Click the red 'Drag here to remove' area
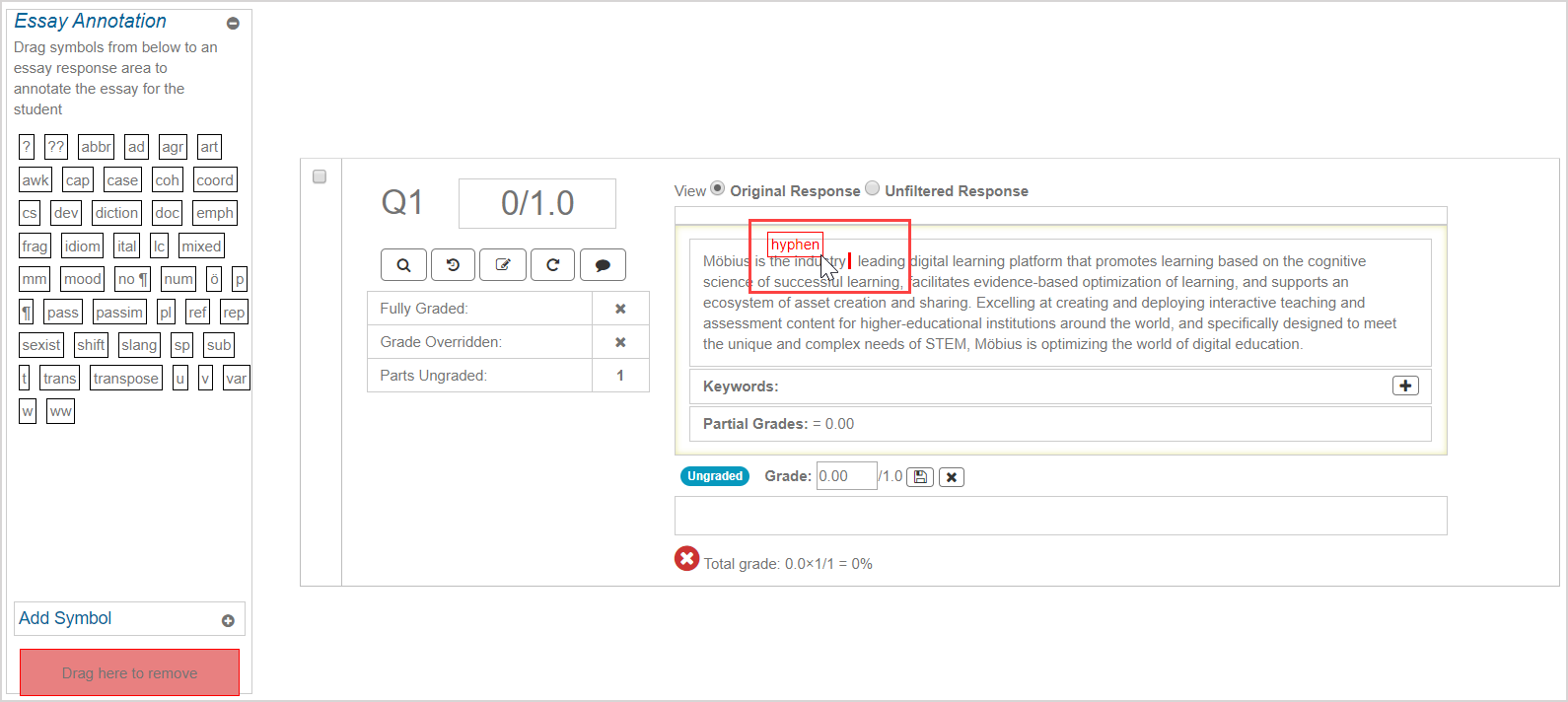The width and height of the screenshot is (1568, 702). [x=129, y=672]
